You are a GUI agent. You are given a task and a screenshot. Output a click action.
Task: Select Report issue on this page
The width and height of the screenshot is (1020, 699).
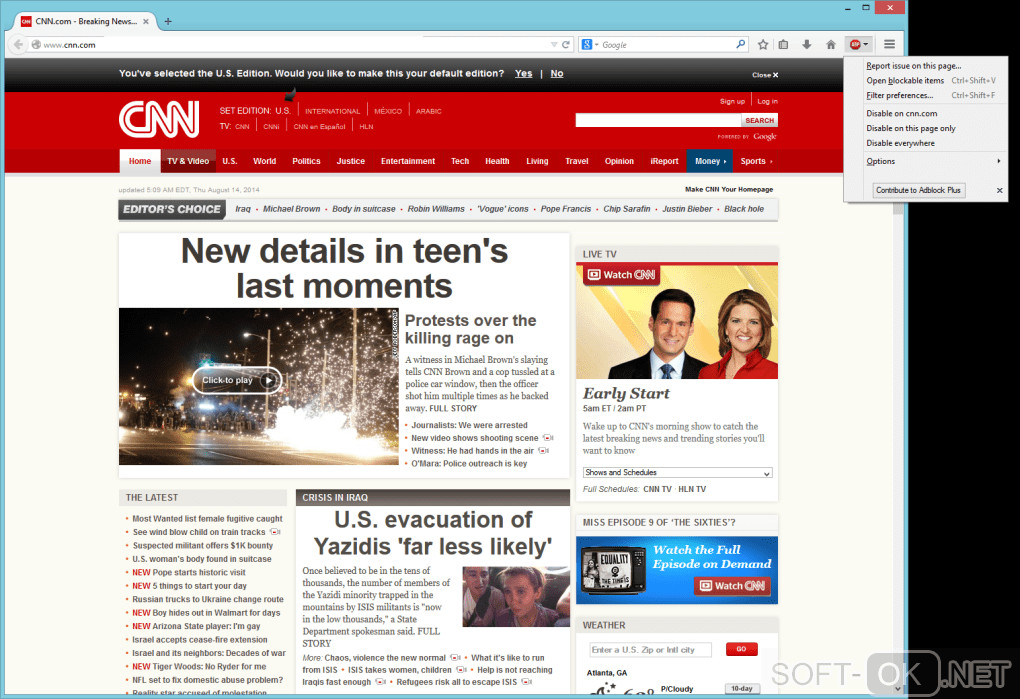pyautogui.click(x=913, y=66)
